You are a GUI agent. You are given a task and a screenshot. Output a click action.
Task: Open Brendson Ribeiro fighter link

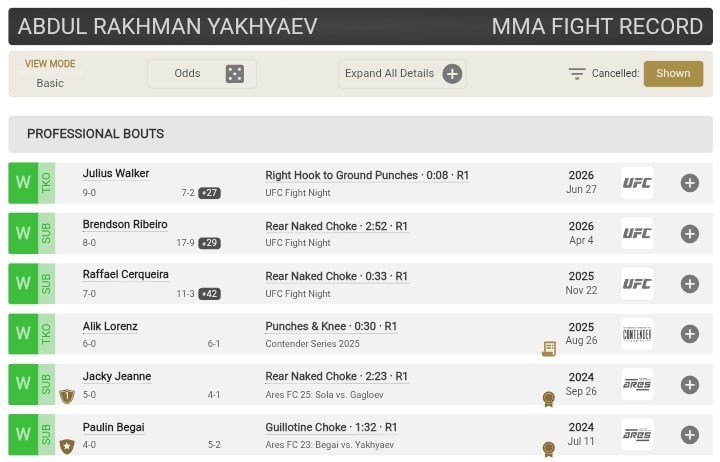click(x=125, y=224)
